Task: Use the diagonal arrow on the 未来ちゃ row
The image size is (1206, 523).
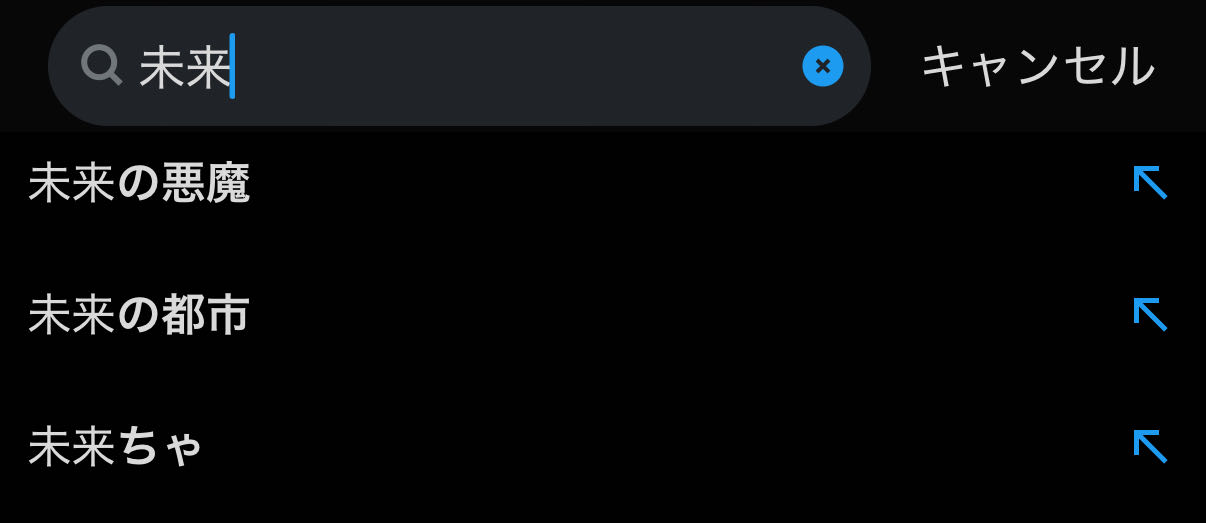Action: pos(1150,446)
